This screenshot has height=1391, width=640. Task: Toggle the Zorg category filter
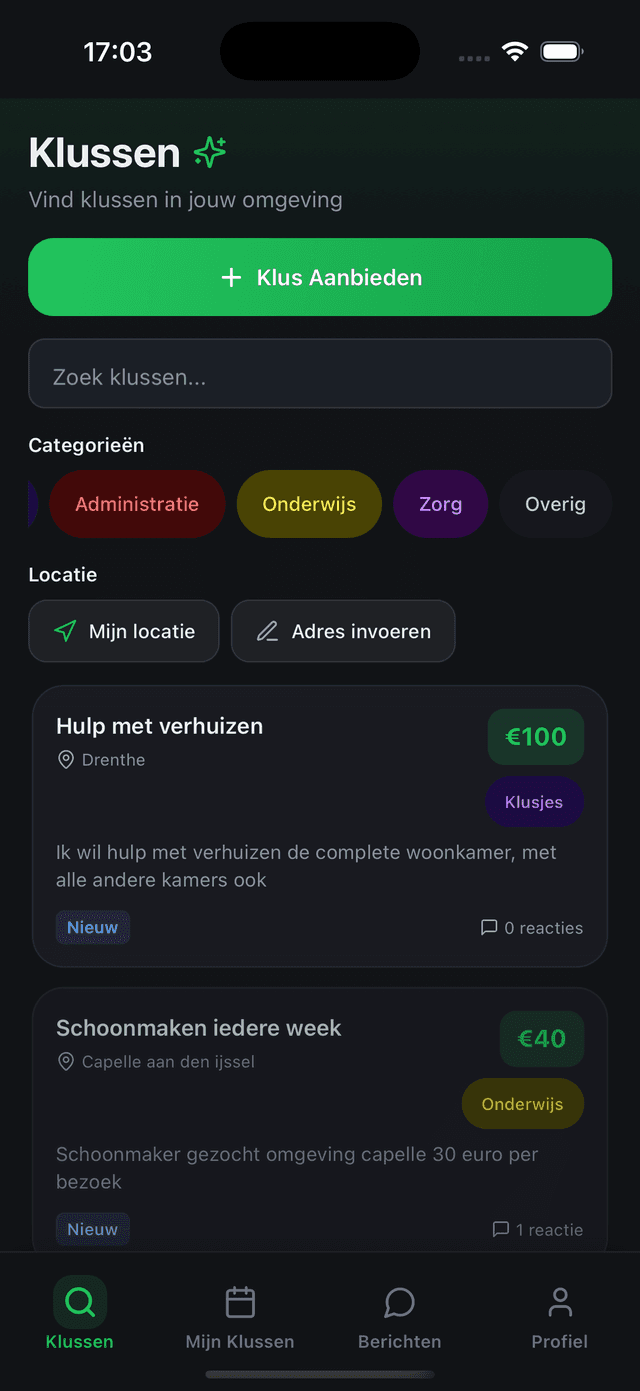click(440, 504)
